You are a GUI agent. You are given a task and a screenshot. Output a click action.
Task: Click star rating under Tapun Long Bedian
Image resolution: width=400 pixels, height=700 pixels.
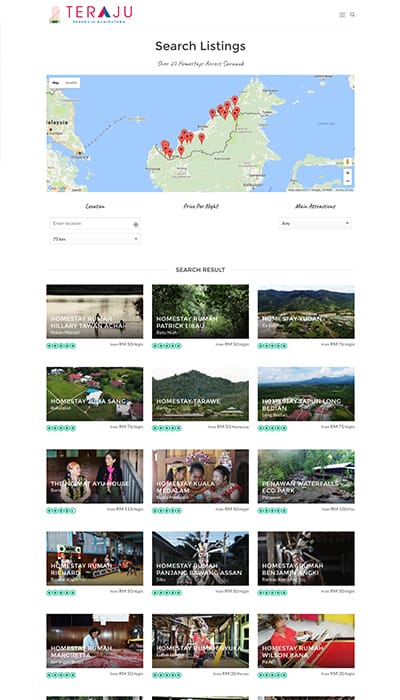(272, 428)
